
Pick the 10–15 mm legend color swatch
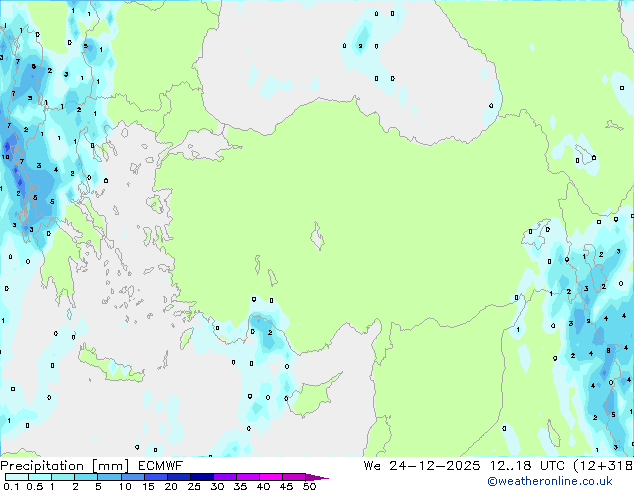coord(132,477)
